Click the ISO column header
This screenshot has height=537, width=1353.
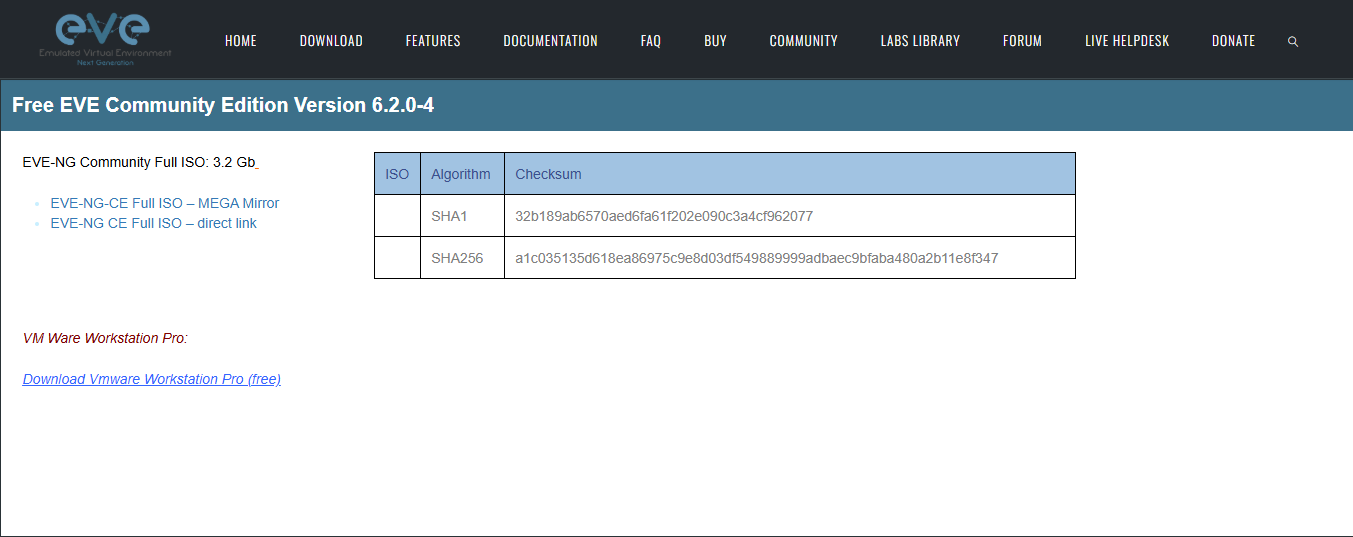397,174
